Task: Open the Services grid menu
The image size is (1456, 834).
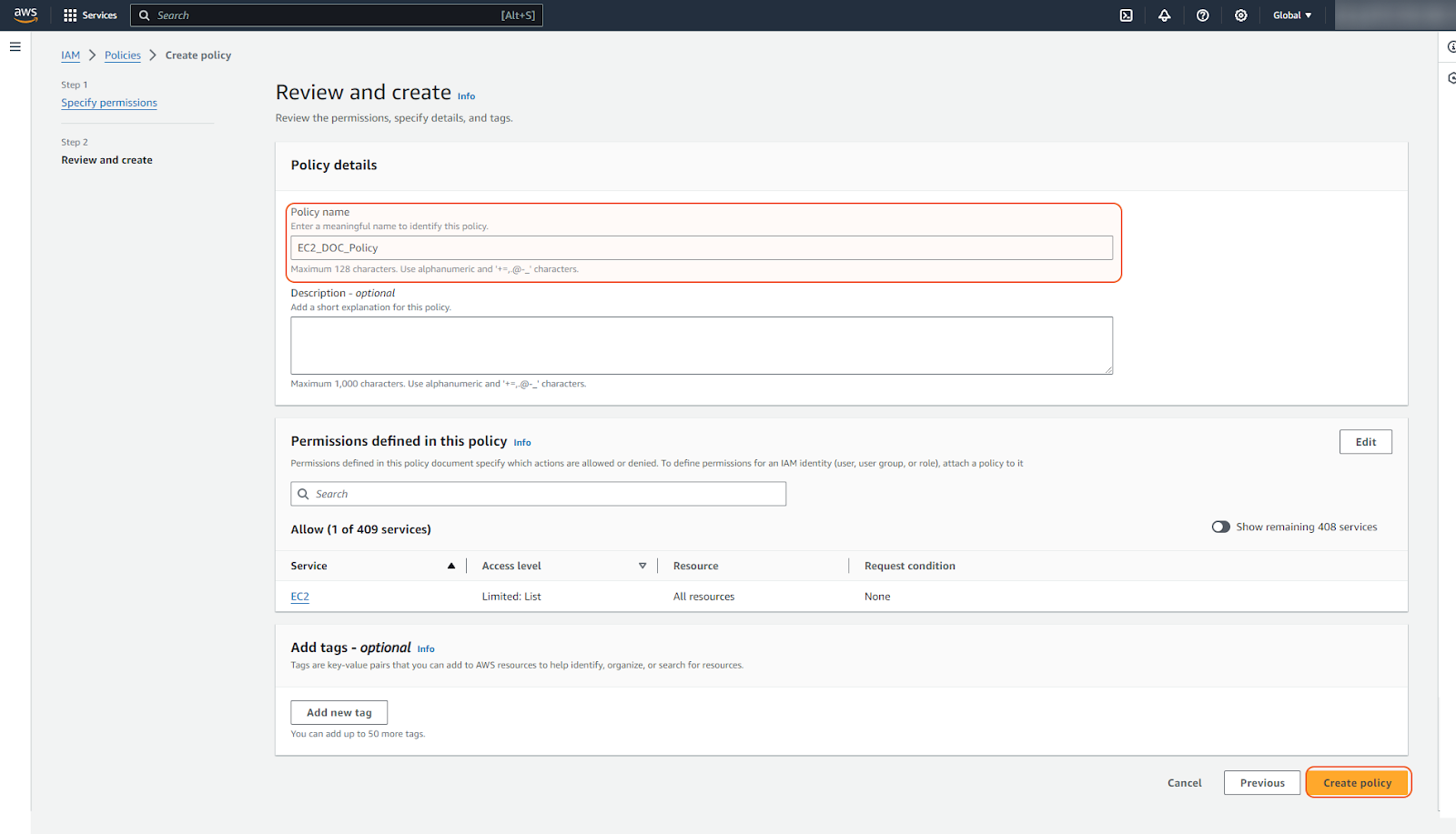Action: click(90, 15)
